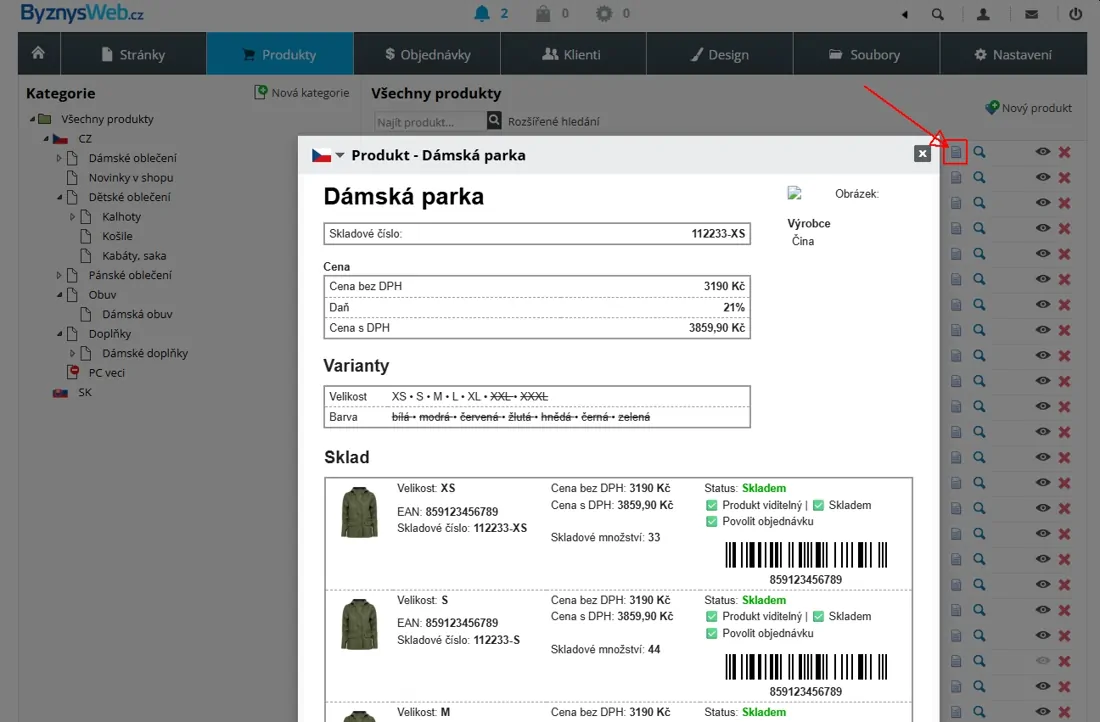Open the Produkty tab
Image resolution: width=1100 pixels, height=722 pixels.
tap(280, 53)
